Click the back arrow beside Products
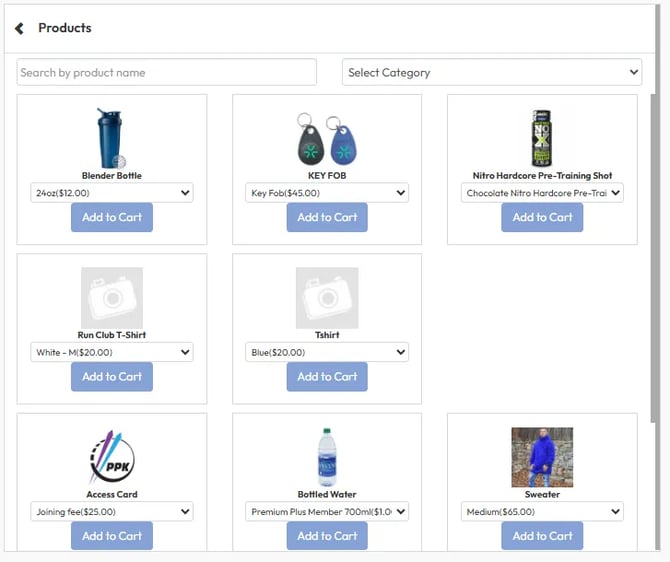670x562 pixels. pyautogui.click(x=19, y=28)
